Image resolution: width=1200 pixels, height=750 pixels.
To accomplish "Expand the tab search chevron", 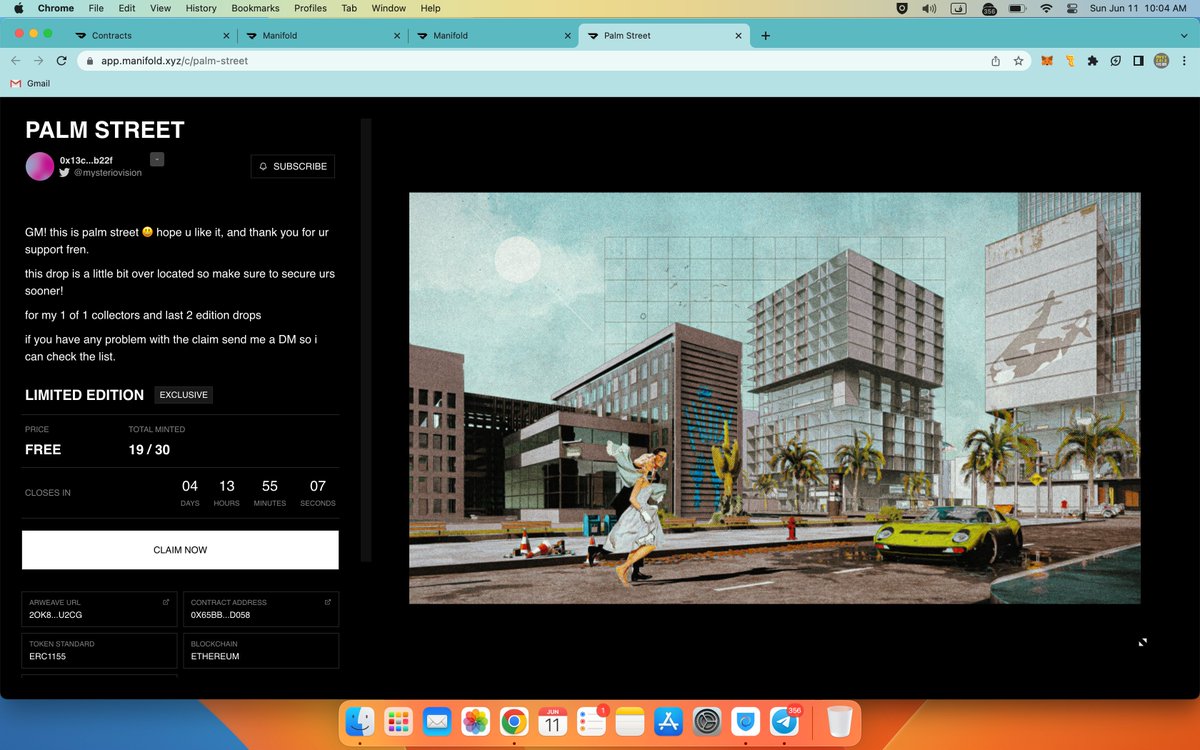I will (1182, 36).
